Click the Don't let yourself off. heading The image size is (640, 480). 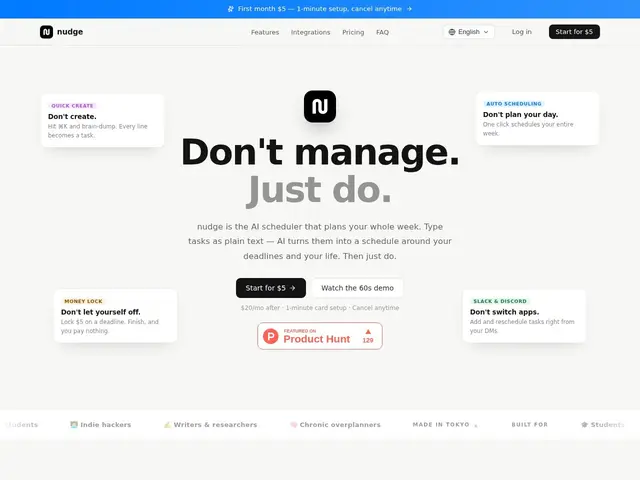[x=100, y=312]
